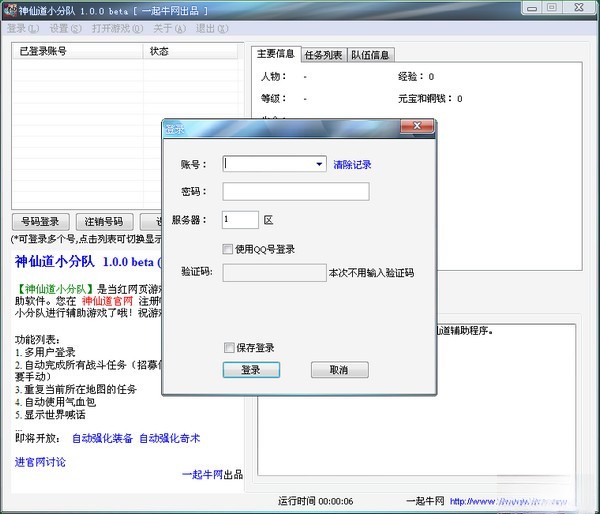The width and height of the screenshot is (600, 514).
Task: Click the 清除记录 link
Action: pos(352,165)
